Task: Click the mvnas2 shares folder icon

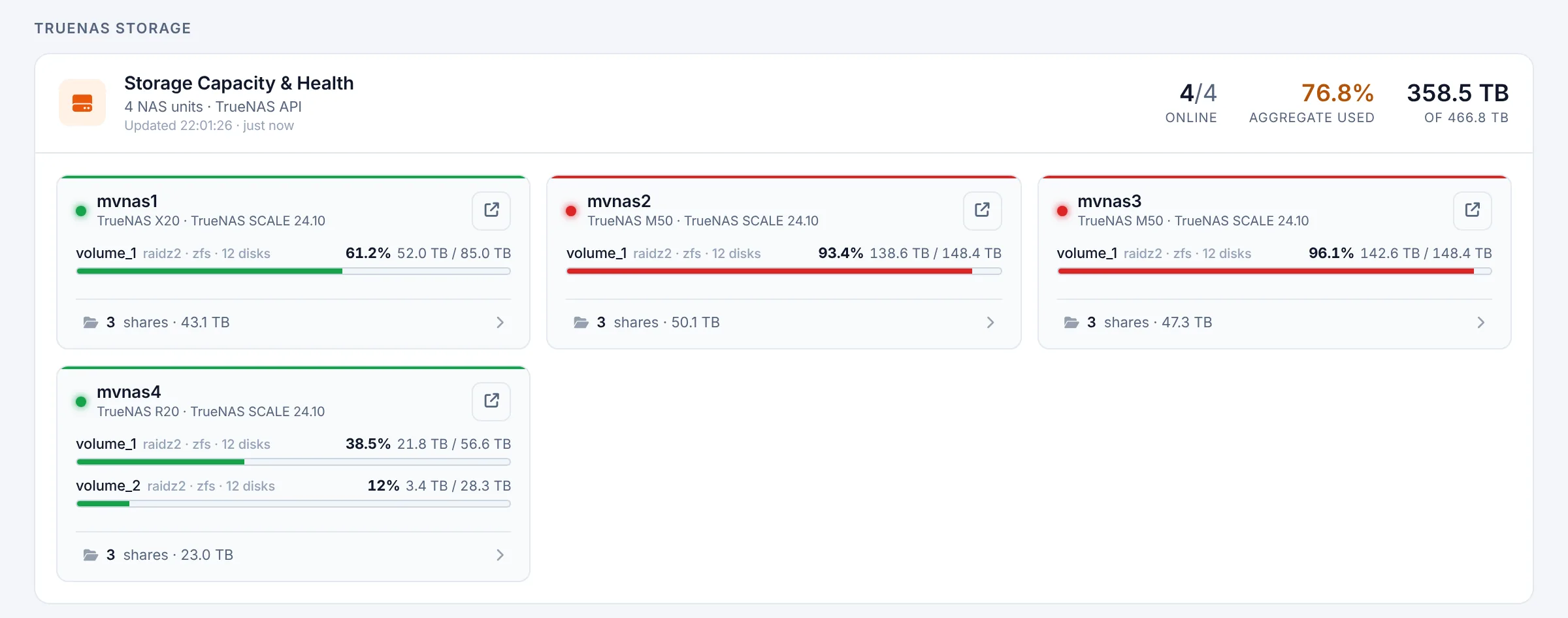Action: coord(581,322)
